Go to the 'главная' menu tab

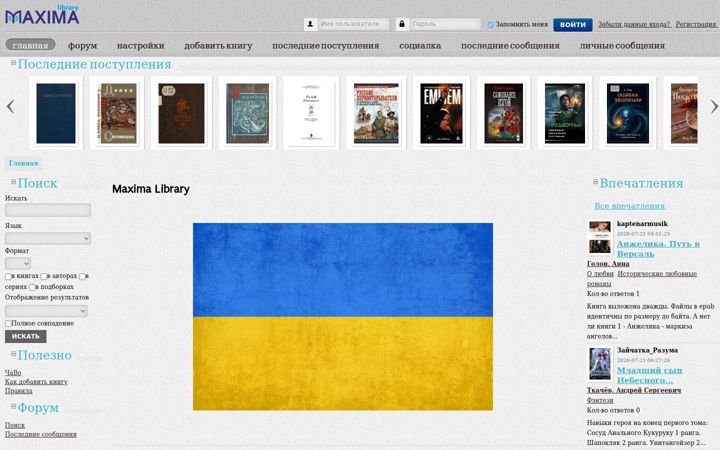click(x=30, y=45)
